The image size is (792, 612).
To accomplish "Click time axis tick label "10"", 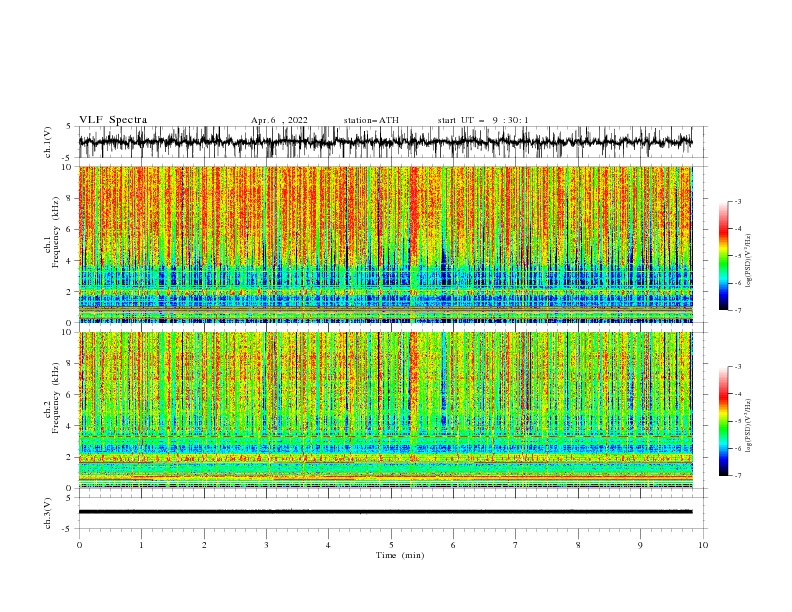I will [703, 545].
